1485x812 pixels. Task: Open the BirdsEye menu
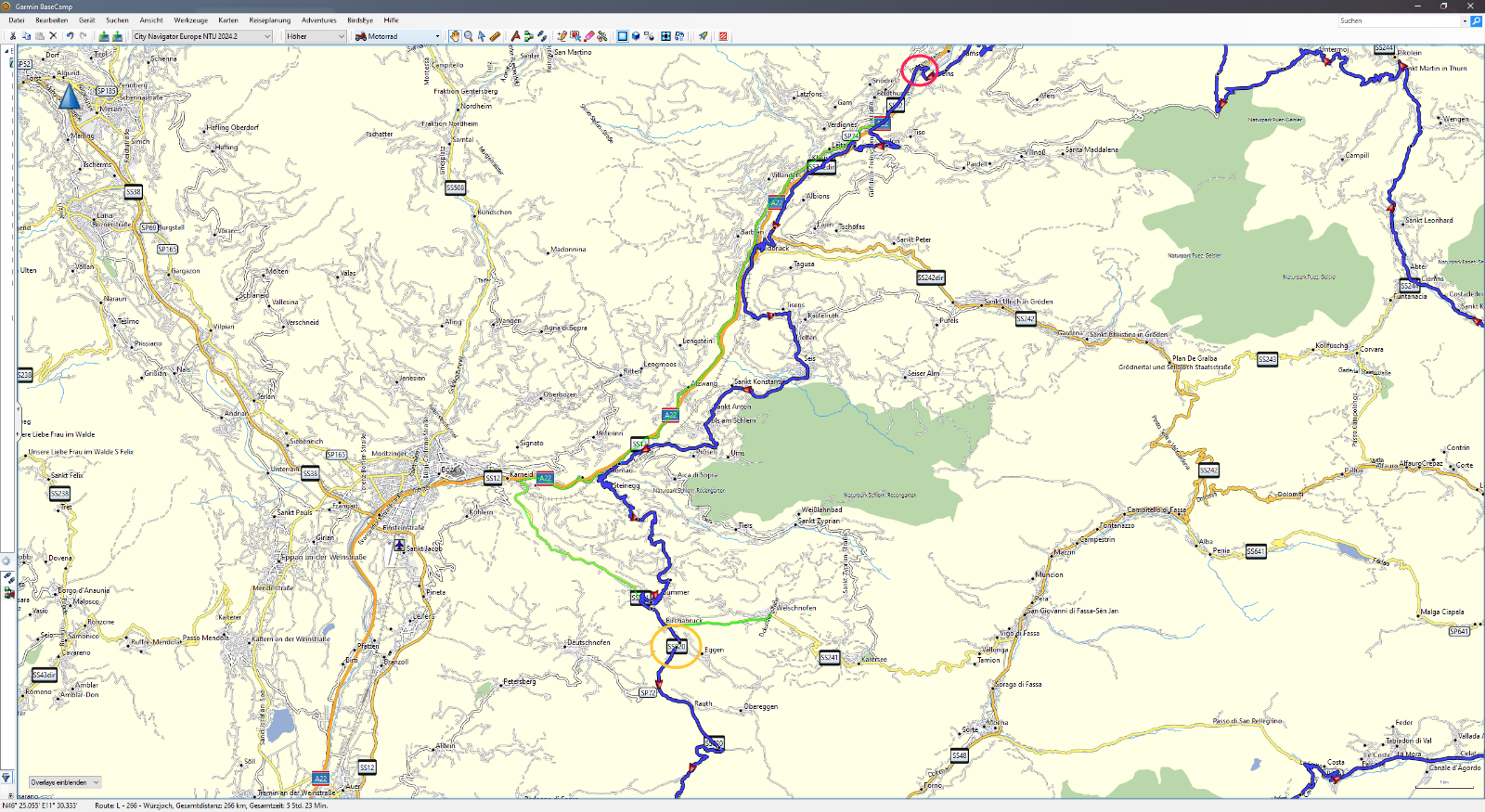point(360,20)
